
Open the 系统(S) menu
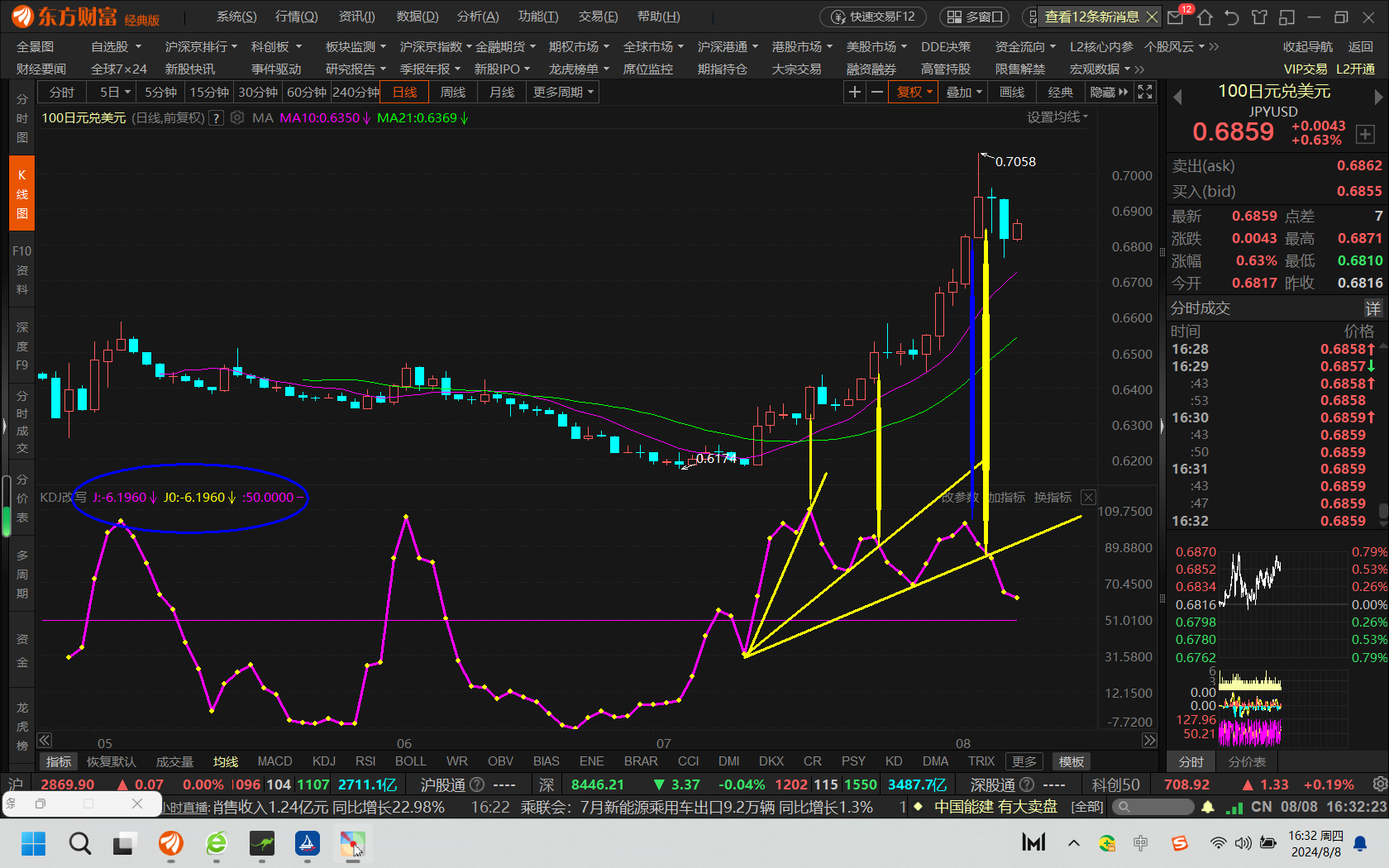[236, 17]
